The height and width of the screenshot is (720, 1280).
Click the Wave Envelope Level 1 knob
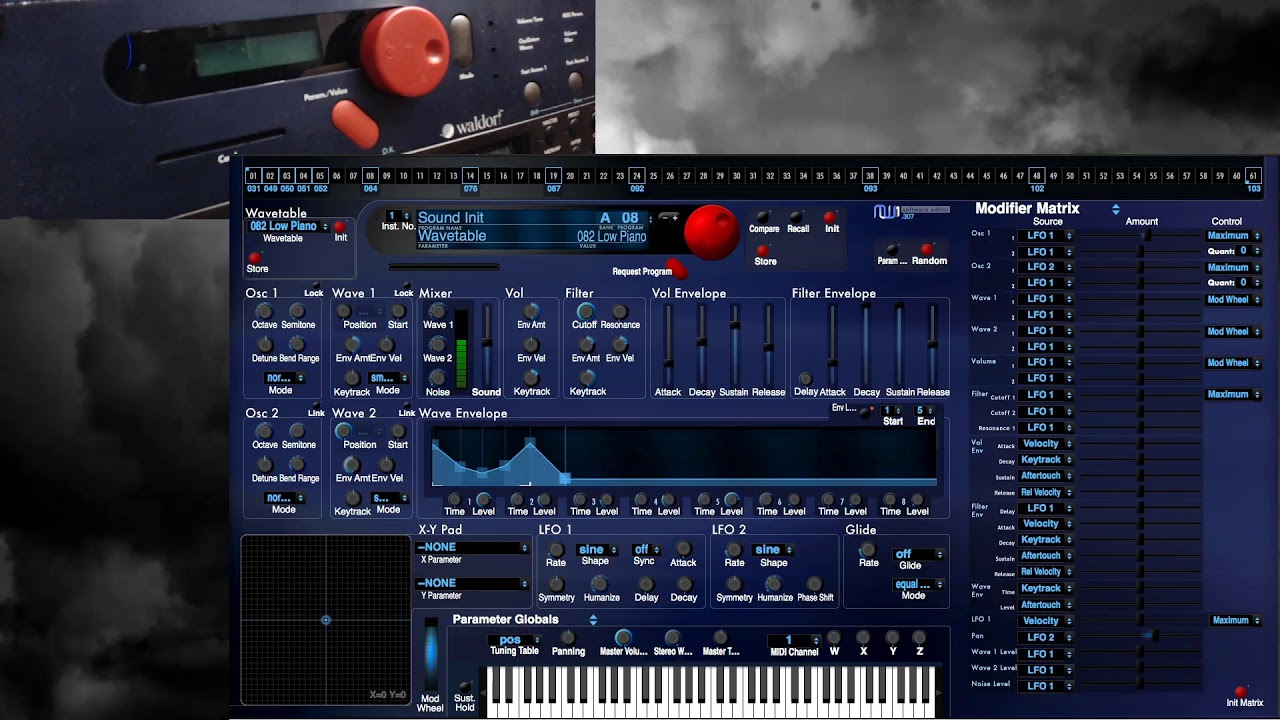[x=483, y=499]
